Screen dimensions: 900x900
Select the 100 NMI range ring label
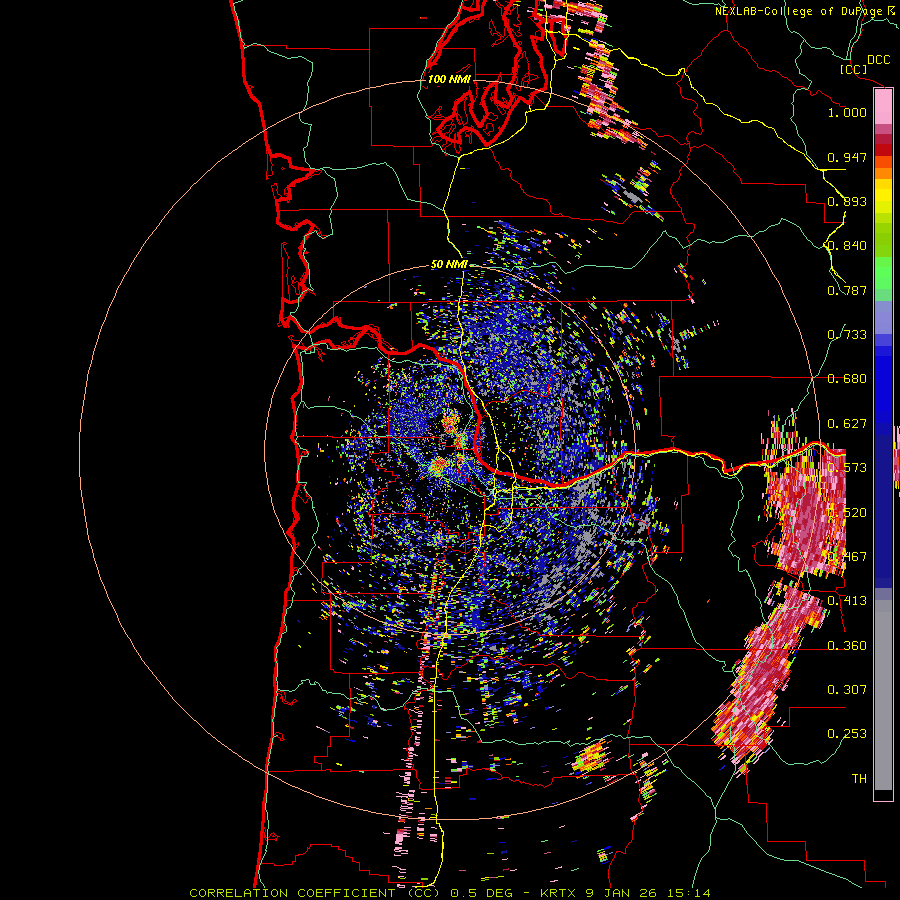point(449,79)
